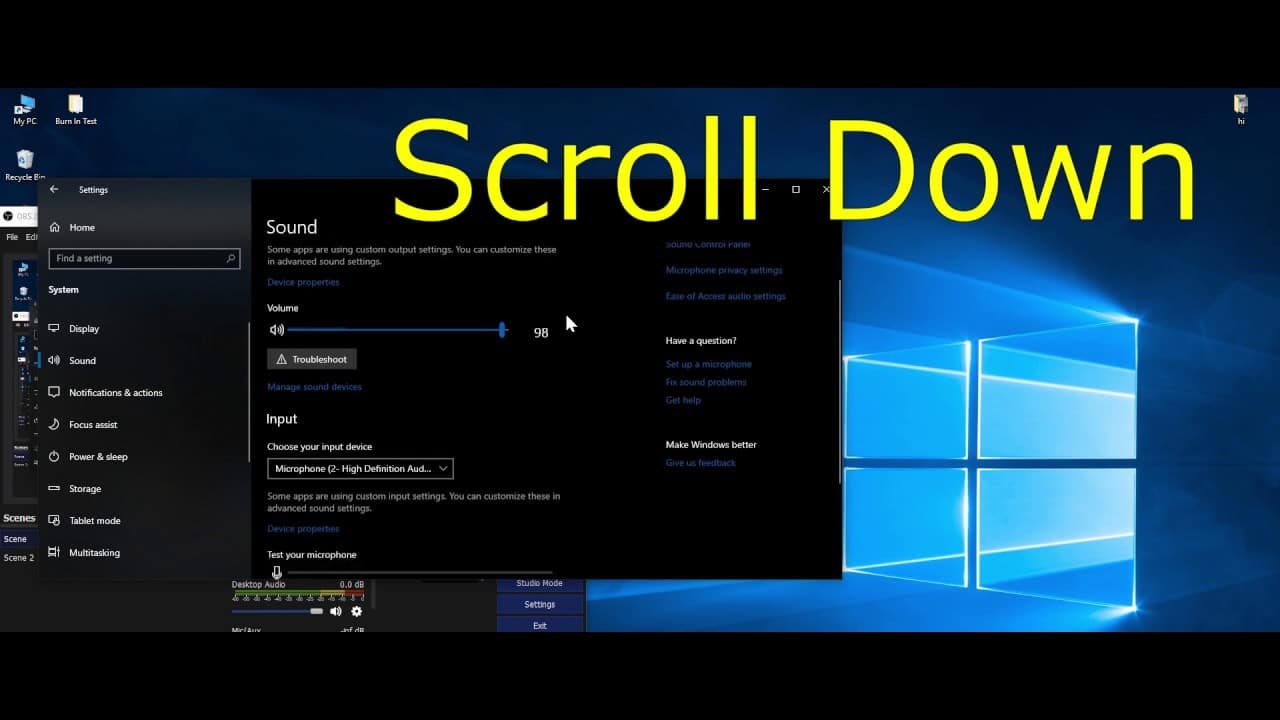Screen dimensions: 1280x720
Task: Click the Set up a microphone link
Action: click(x=709, y=364)
